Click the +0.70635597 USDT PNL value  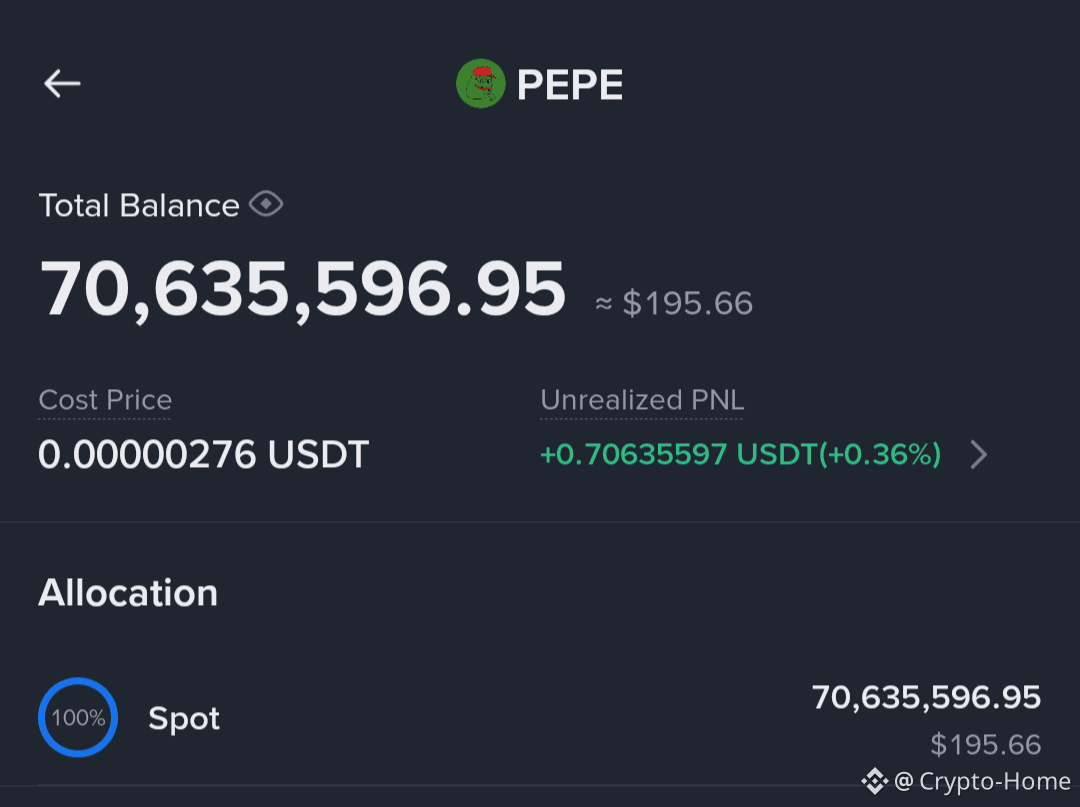tap(740, 454)
